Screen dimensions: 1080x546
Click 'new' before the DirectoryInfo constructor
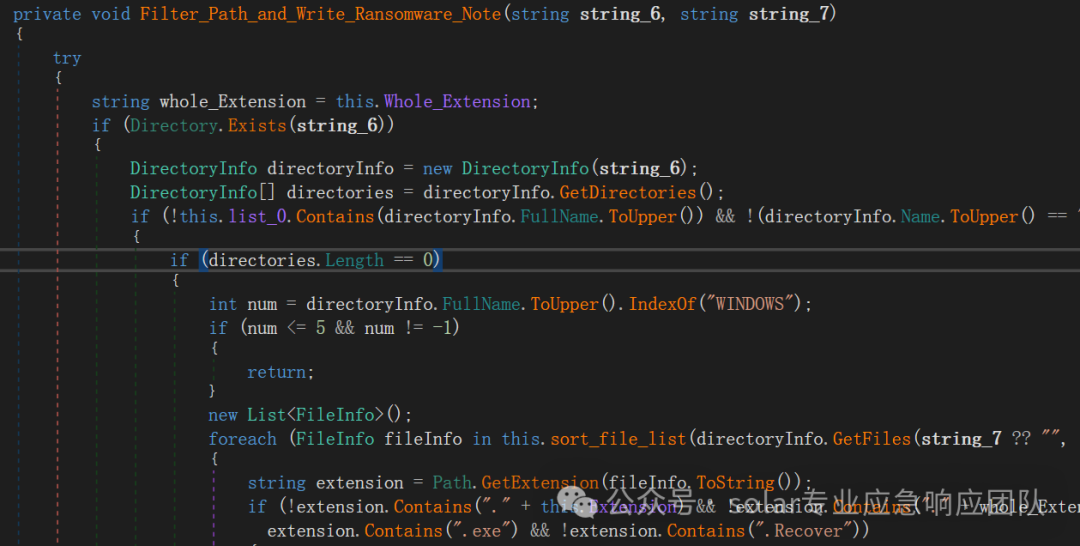(437, 169)
